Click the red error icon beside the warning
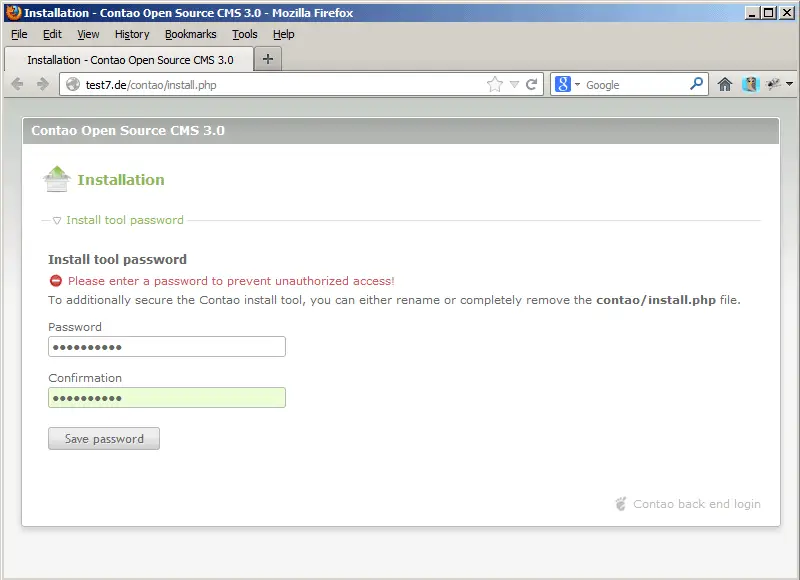Screen dimensions: 800x580 pyautogui.click(x=56, y=281)
